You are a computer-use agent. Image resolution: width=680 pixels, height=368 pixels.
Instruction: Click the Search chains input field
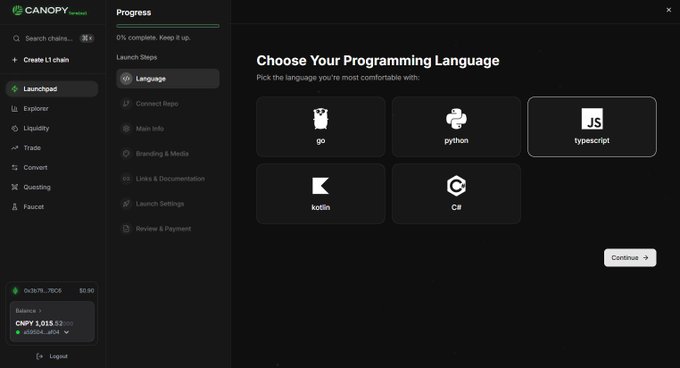(x=52, y=39)
